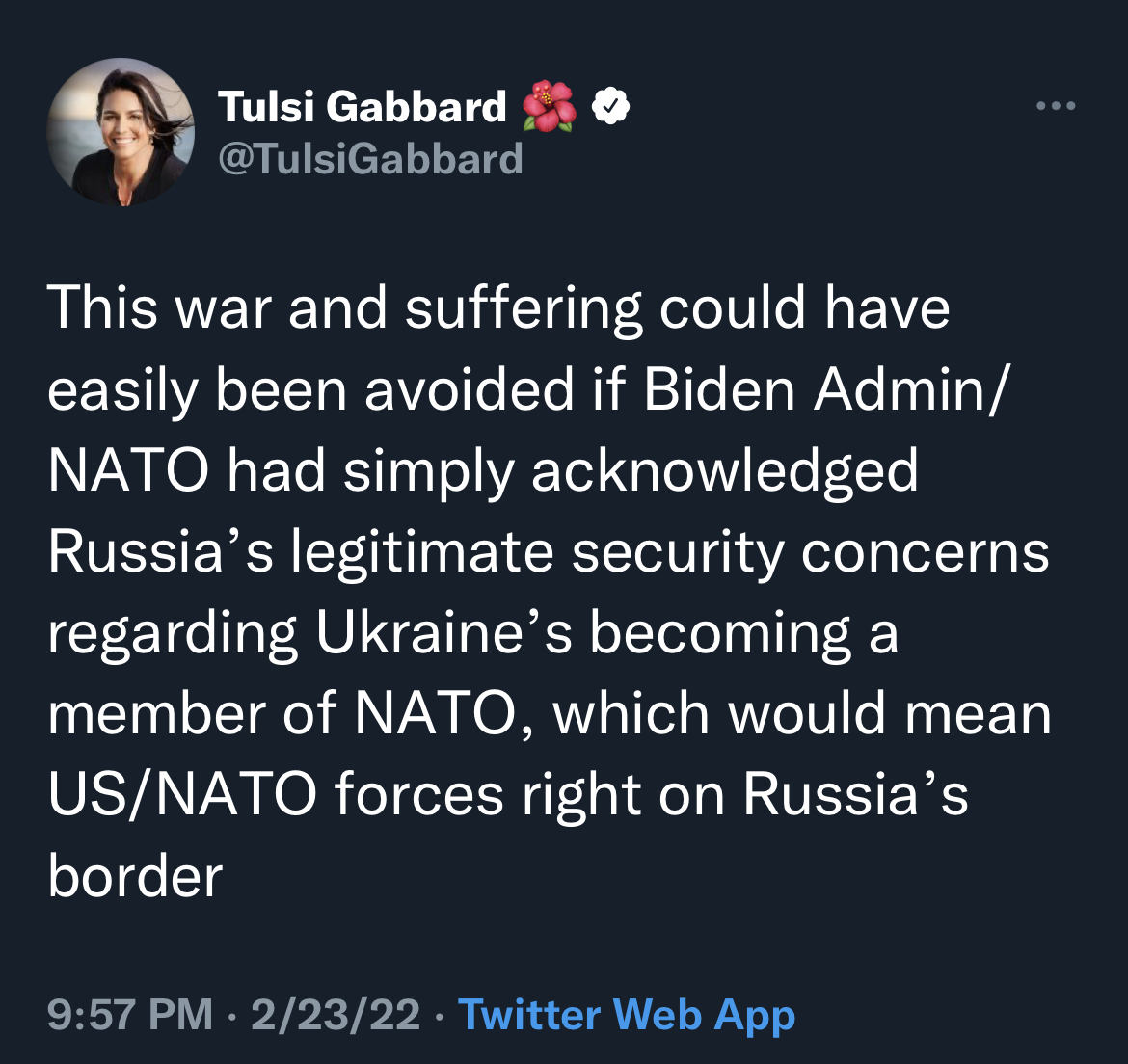Viewport: 1128px width, 1064px height.
Task: Click the final word "border" in the tweet
Action: click(x=135, y=877)
